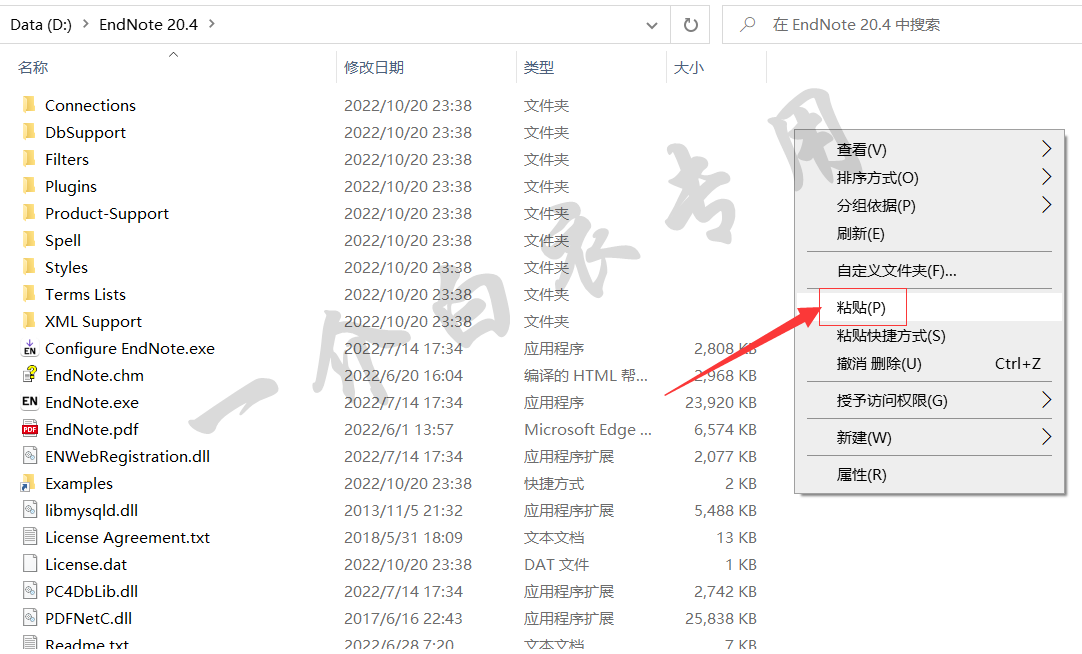Expand the 查看(V) submenu arrow
The width and height of the screenshot is (1082, 654).
click(1046, 149)
